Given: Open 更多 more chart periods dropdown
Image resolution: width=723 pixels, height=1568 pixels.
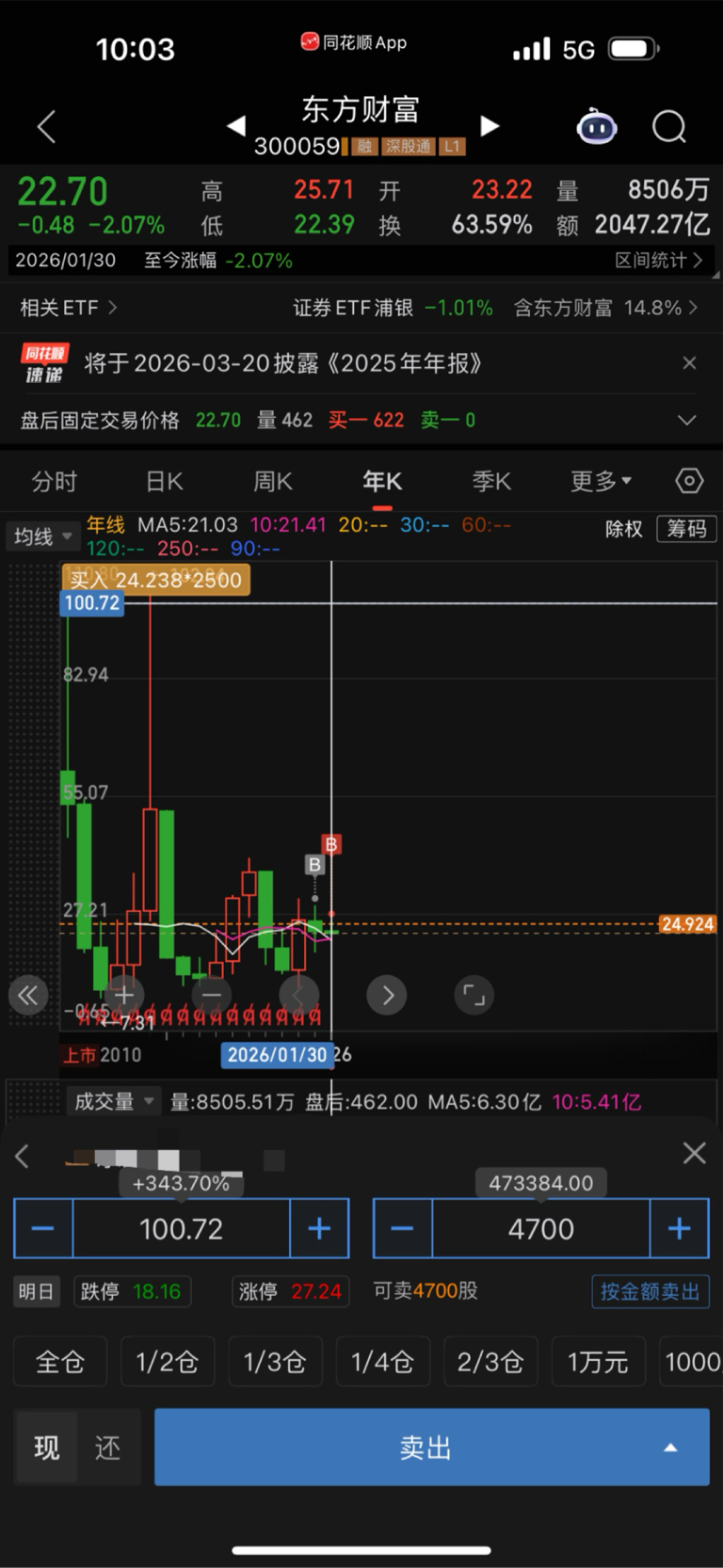Looking at the screenshot, I should (601, 481).
